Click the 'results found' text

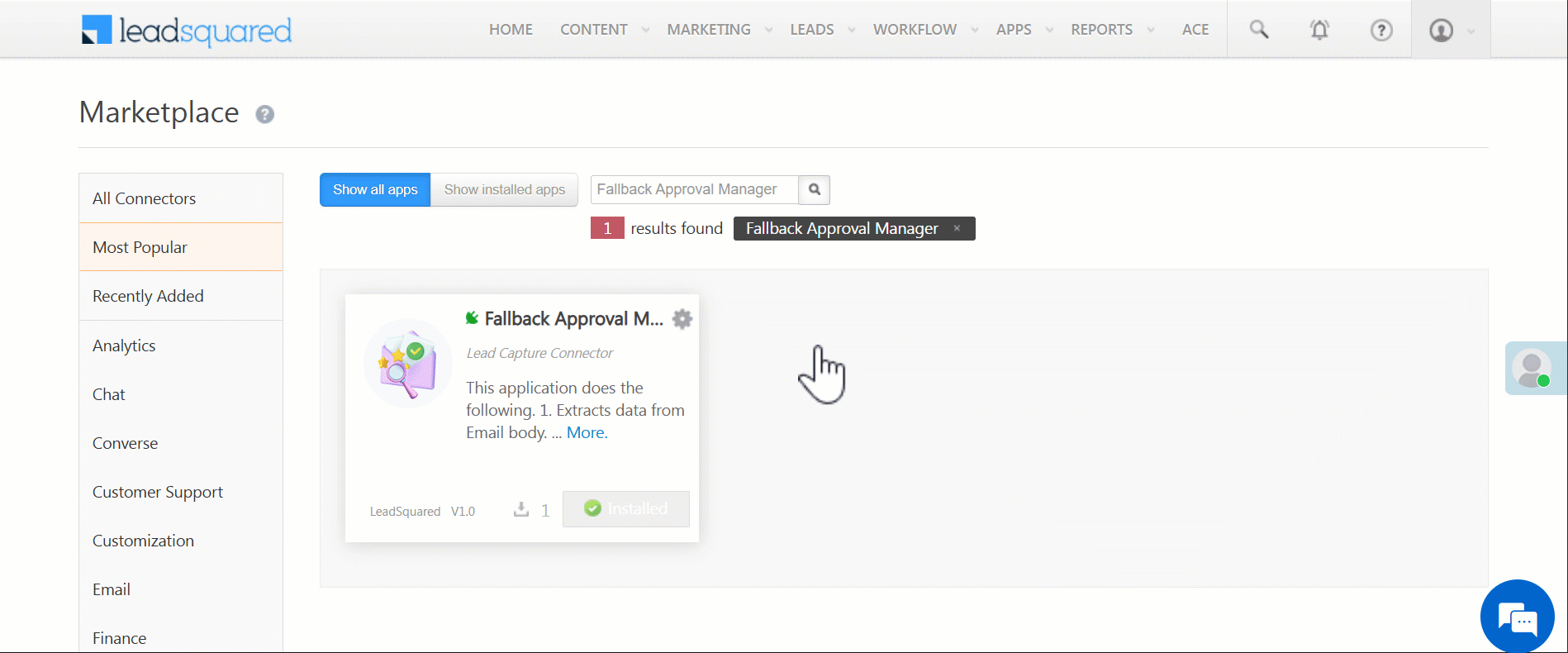pyautogui.click(x=677, y=228)
